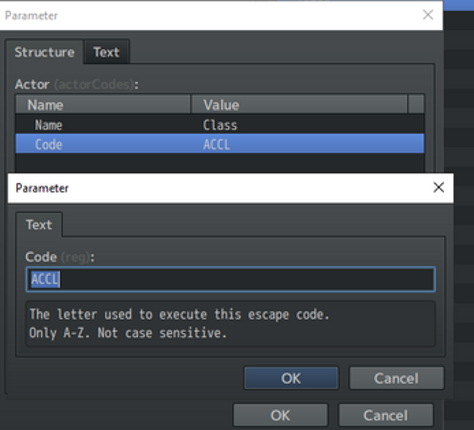474x430 pixels.
Task: Select the Text tab in the Code dialog
Action: pos(39,225)
